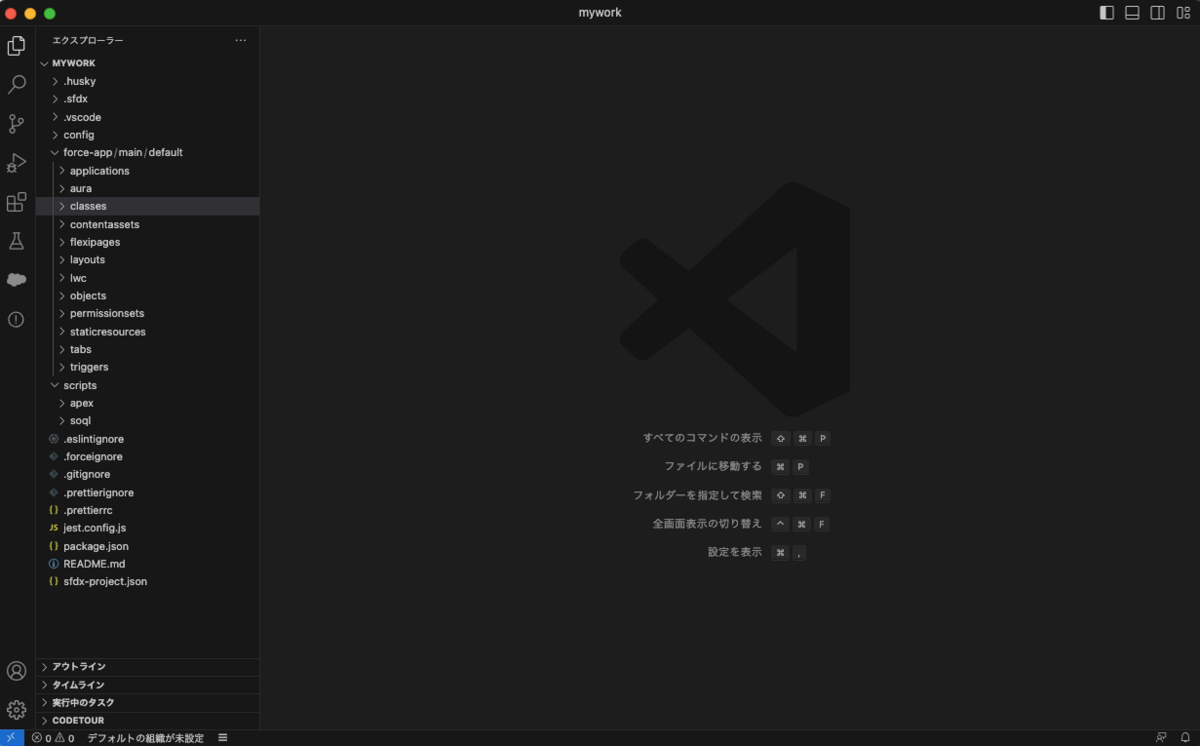Viewport: 1200px width, 746px height.
Task: Expand the 実行中のタスク section
Action: (148, 702)
